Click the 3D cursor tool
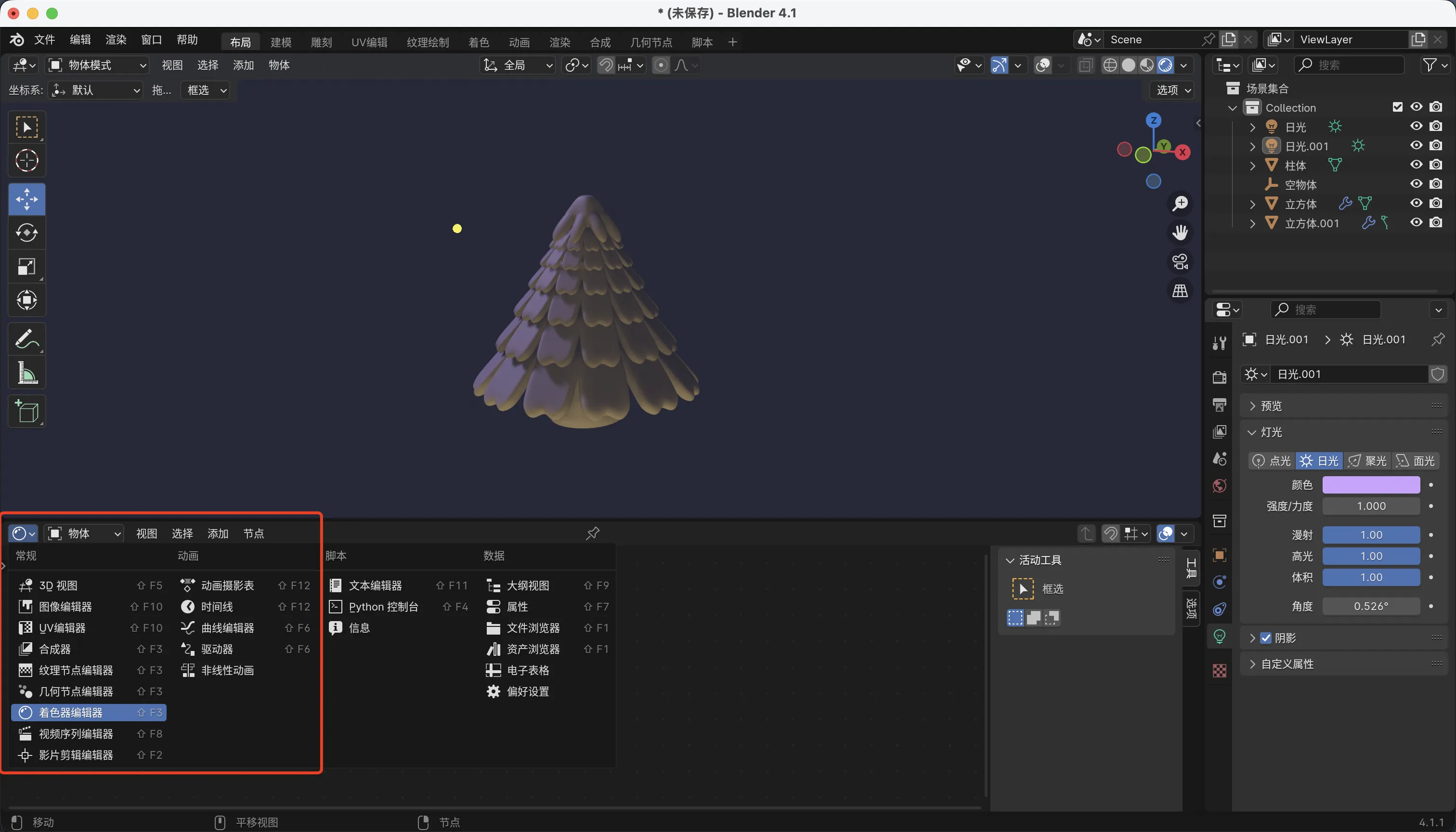The image size is (1456, 832). (27, 160)
